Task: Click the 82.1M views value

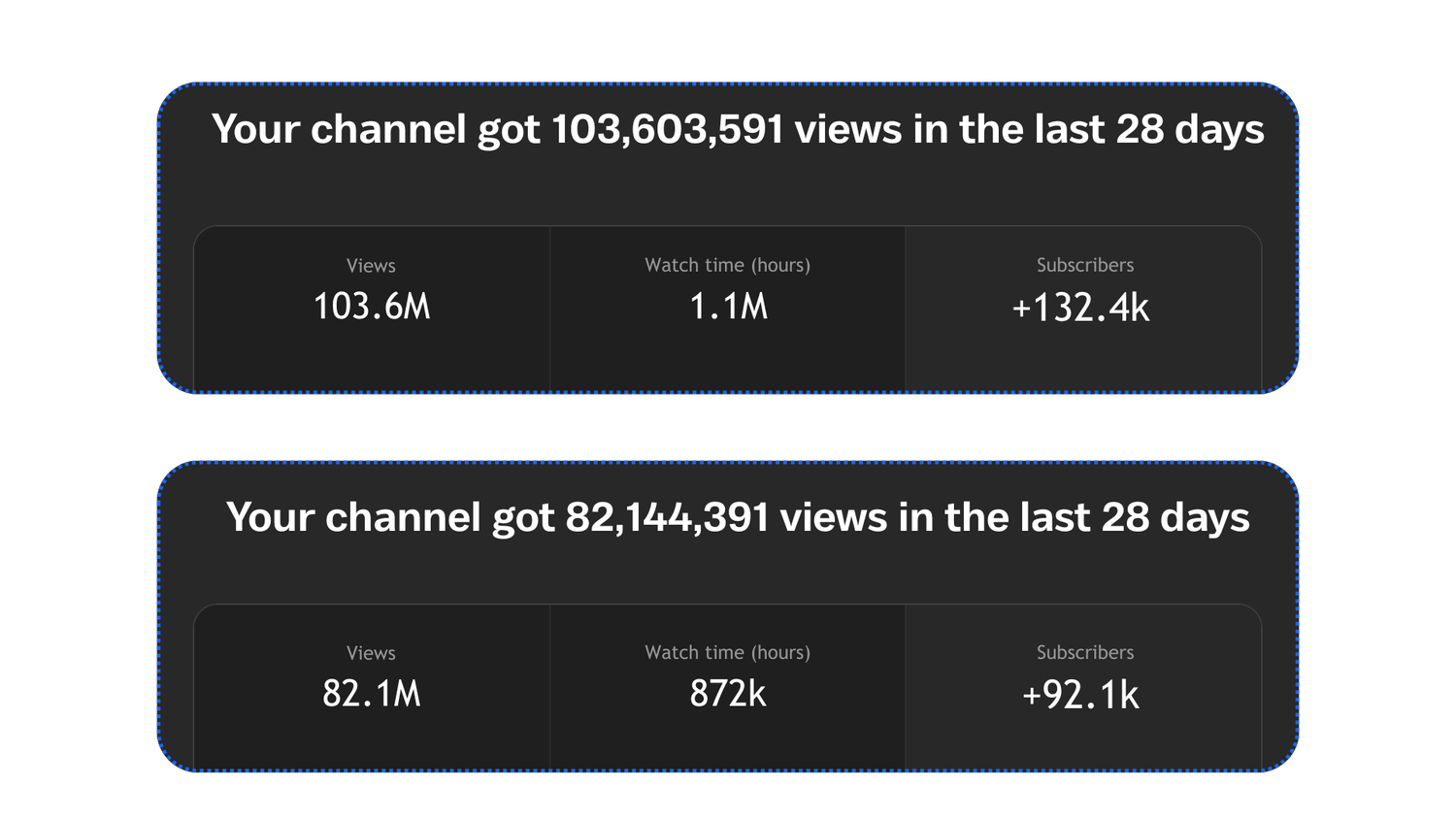Action: [372, 694]
